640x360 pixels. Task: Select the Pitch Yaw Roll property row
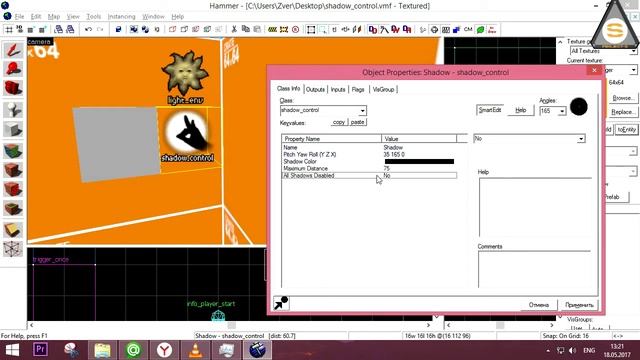[369, 155]
